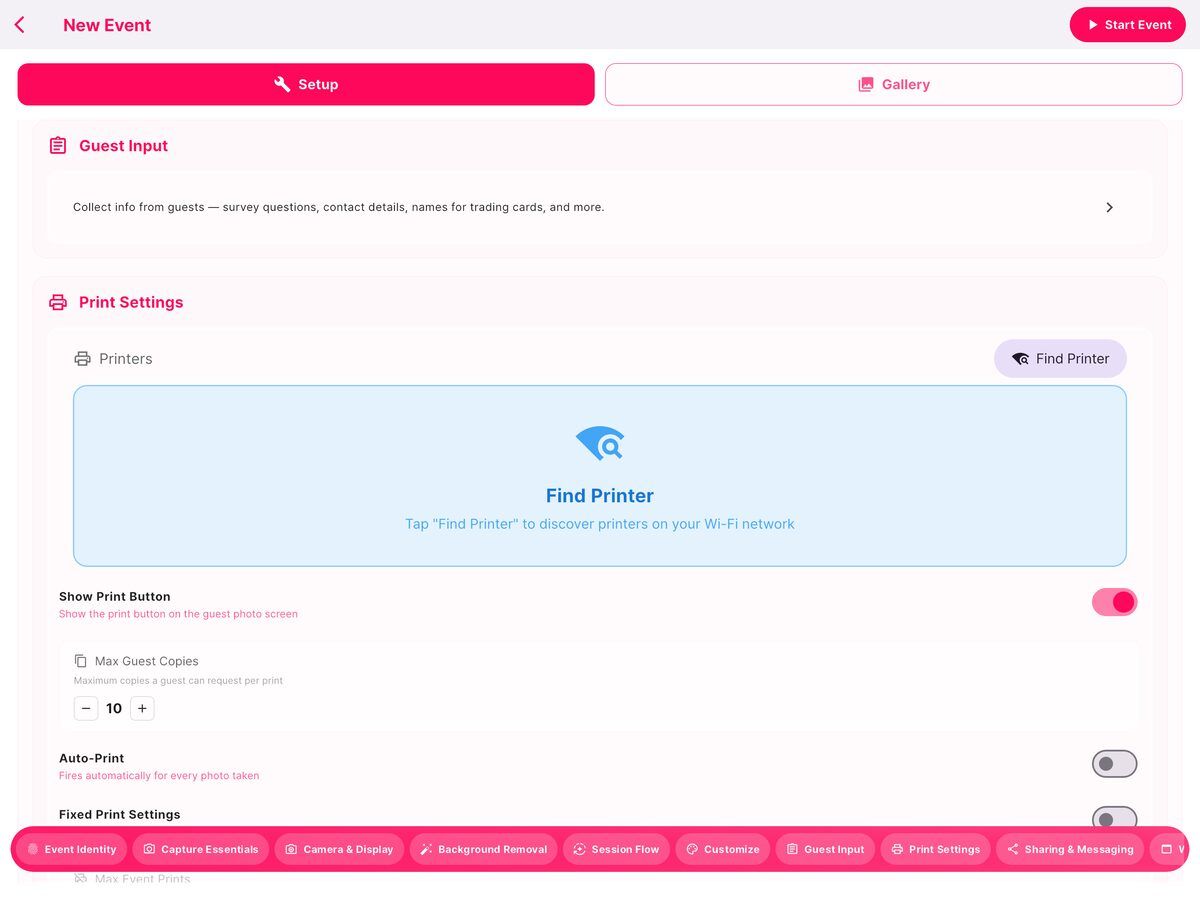Jump to Camera & Display in the bottom nav
1200x900 pixels.
(339, 849)
